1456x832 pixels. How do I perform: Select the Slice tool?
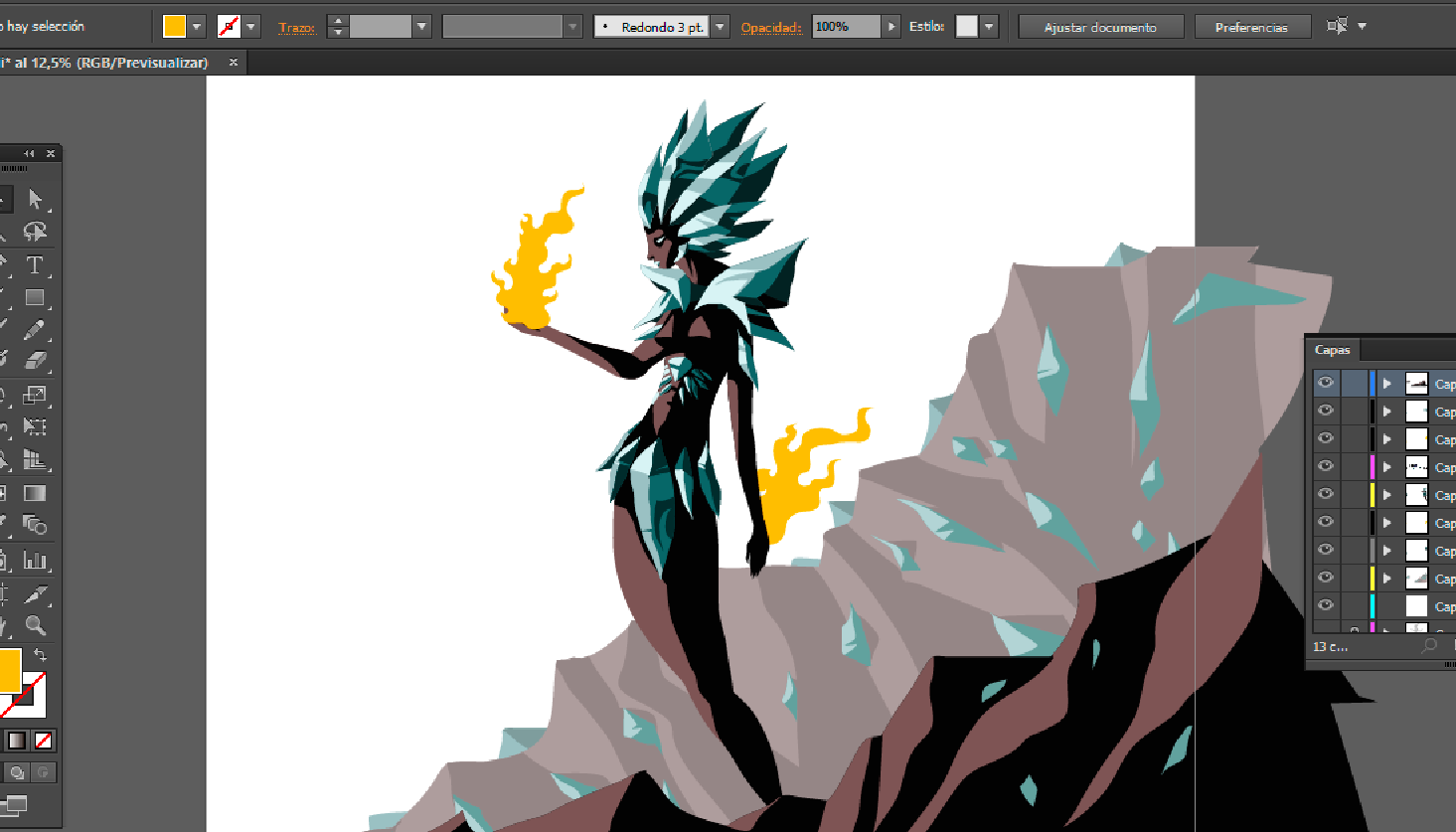click(35, 593)
